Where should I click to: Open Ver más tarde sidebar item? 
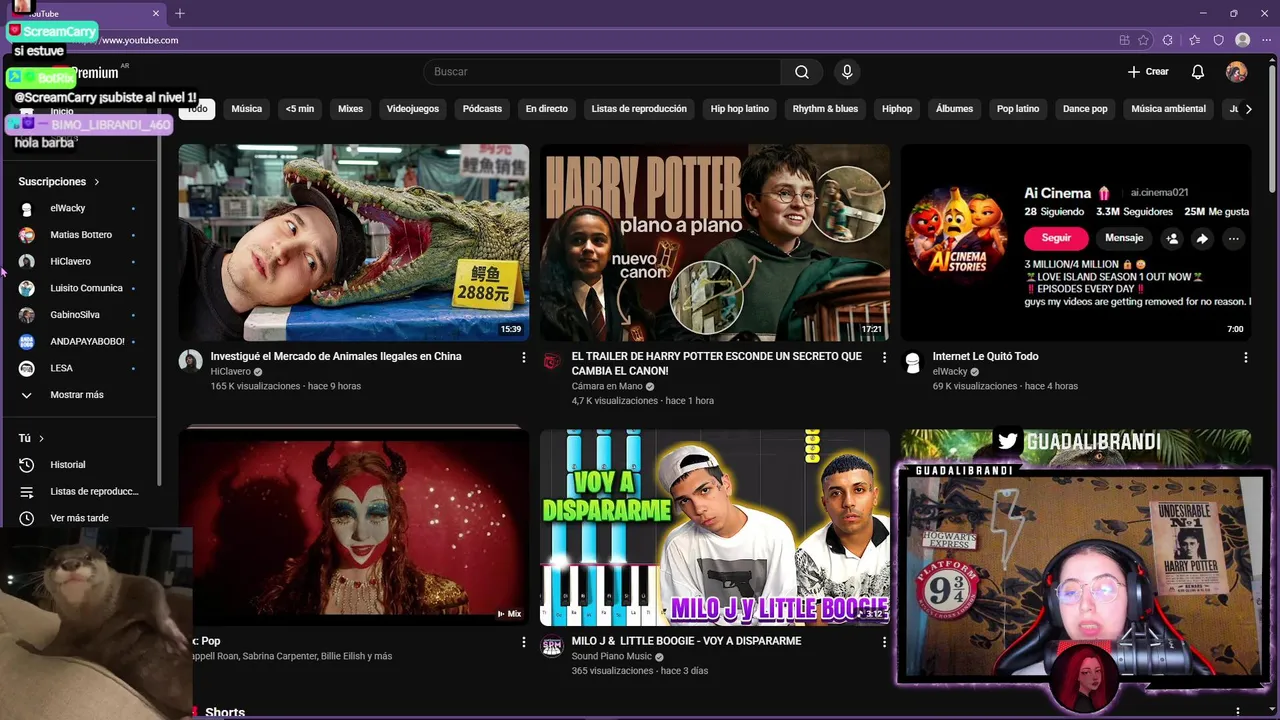[x=80, y=518]
